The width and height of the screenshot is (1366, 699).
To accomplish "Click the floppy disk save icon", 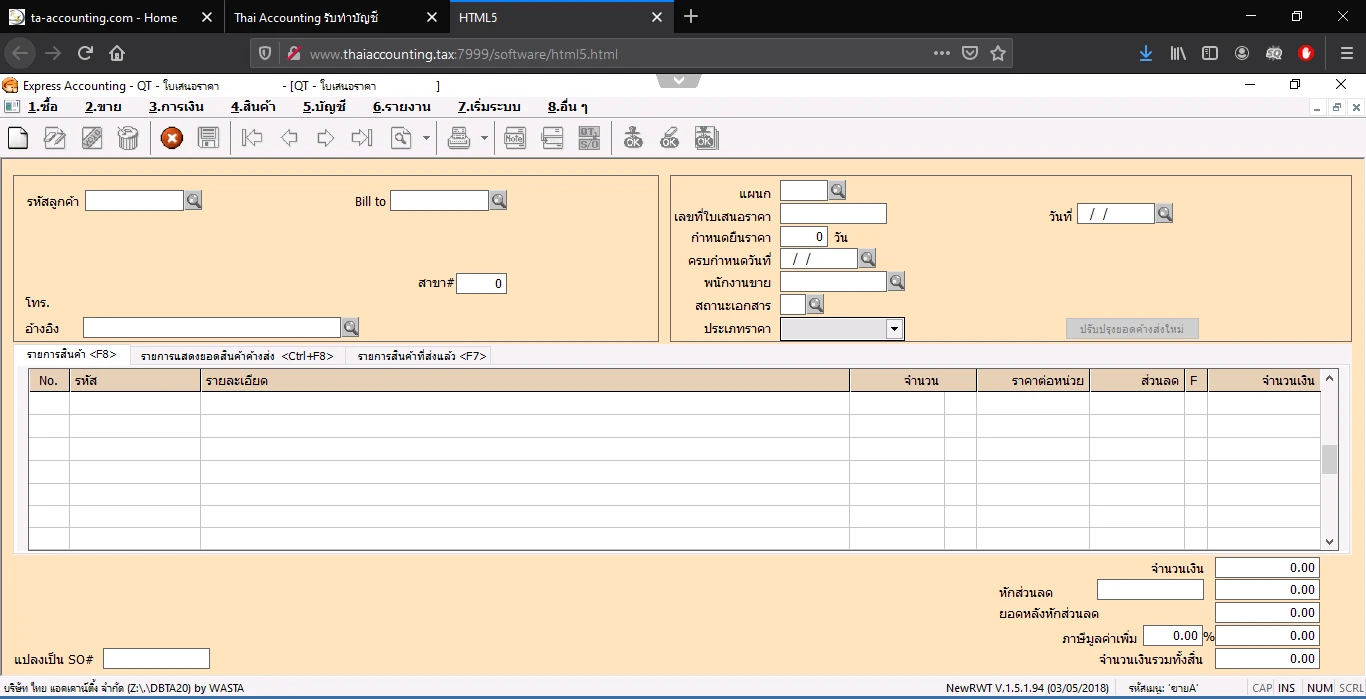I will click(x=208, y=139).
